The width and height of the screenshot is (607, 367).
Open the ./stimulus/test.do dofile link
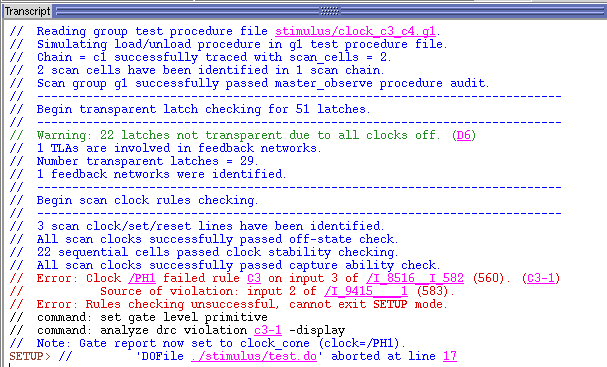[254, 356]
